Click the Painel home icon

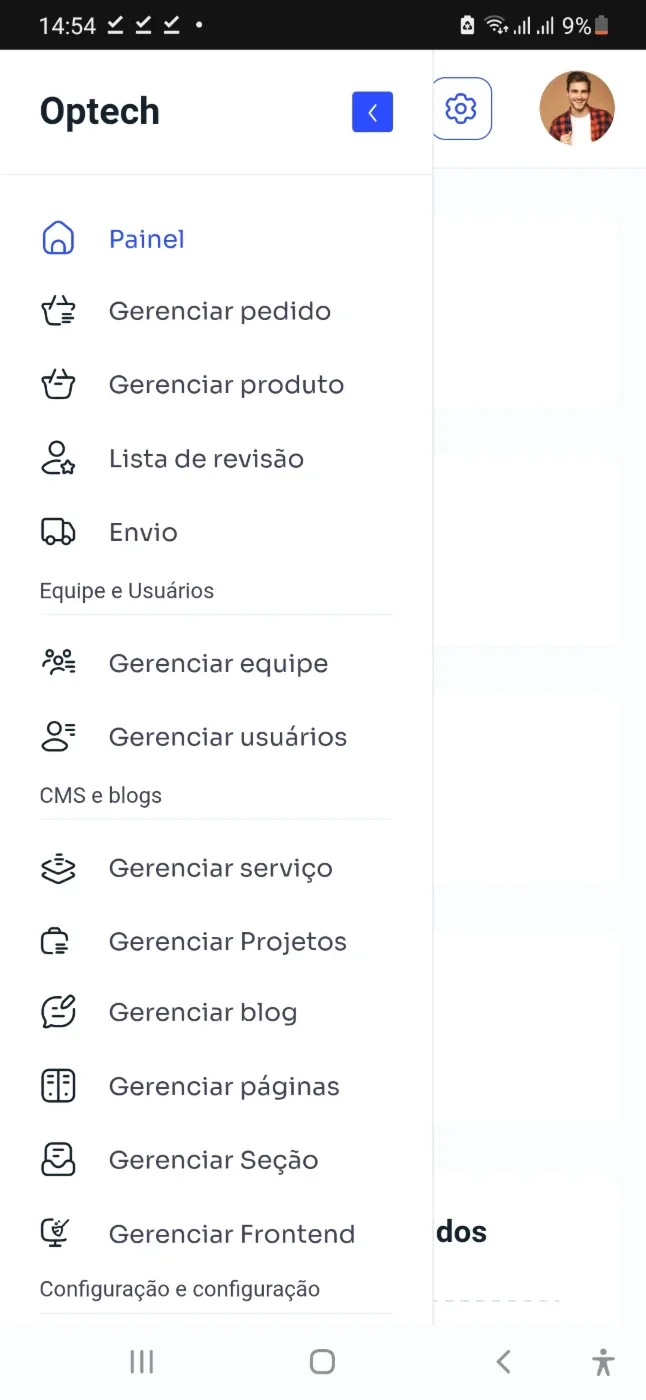point(58,238)
